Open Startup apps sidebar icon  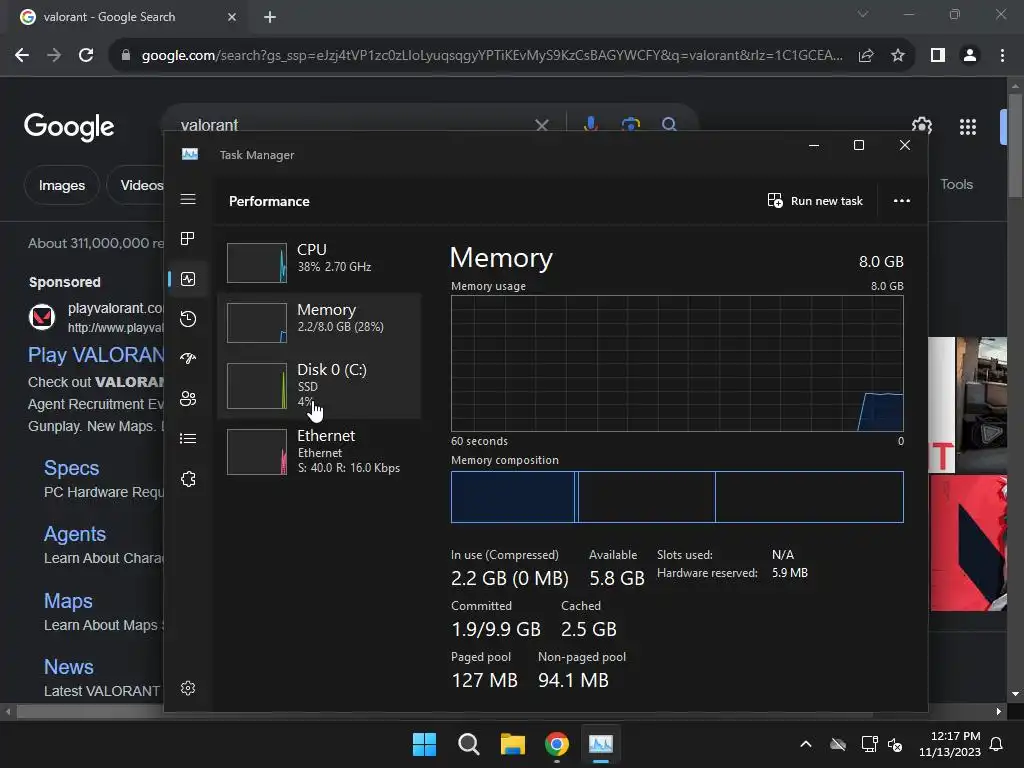(x=188, y=359)
